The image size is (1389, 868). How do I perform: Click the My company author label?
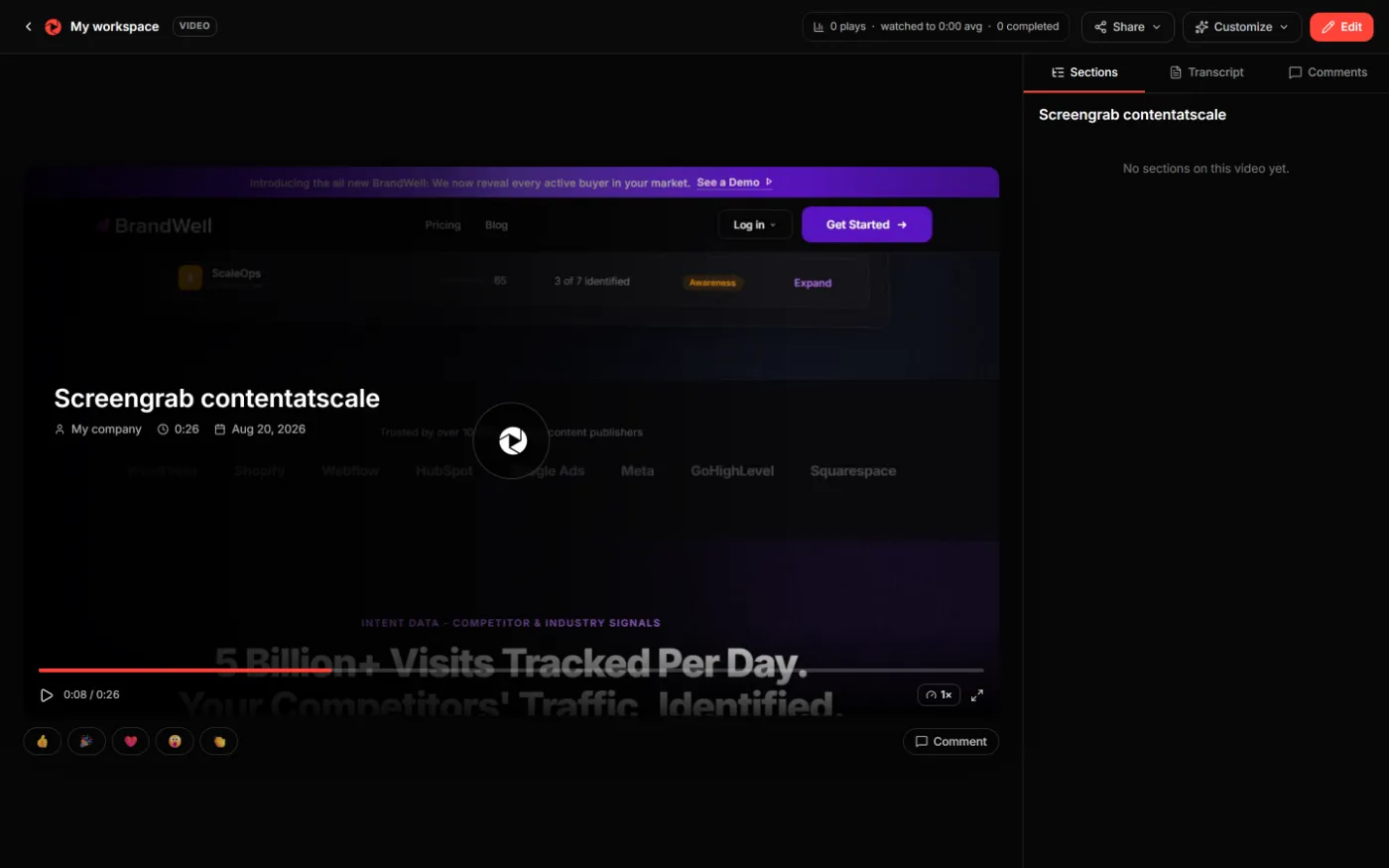click(98, 430)
